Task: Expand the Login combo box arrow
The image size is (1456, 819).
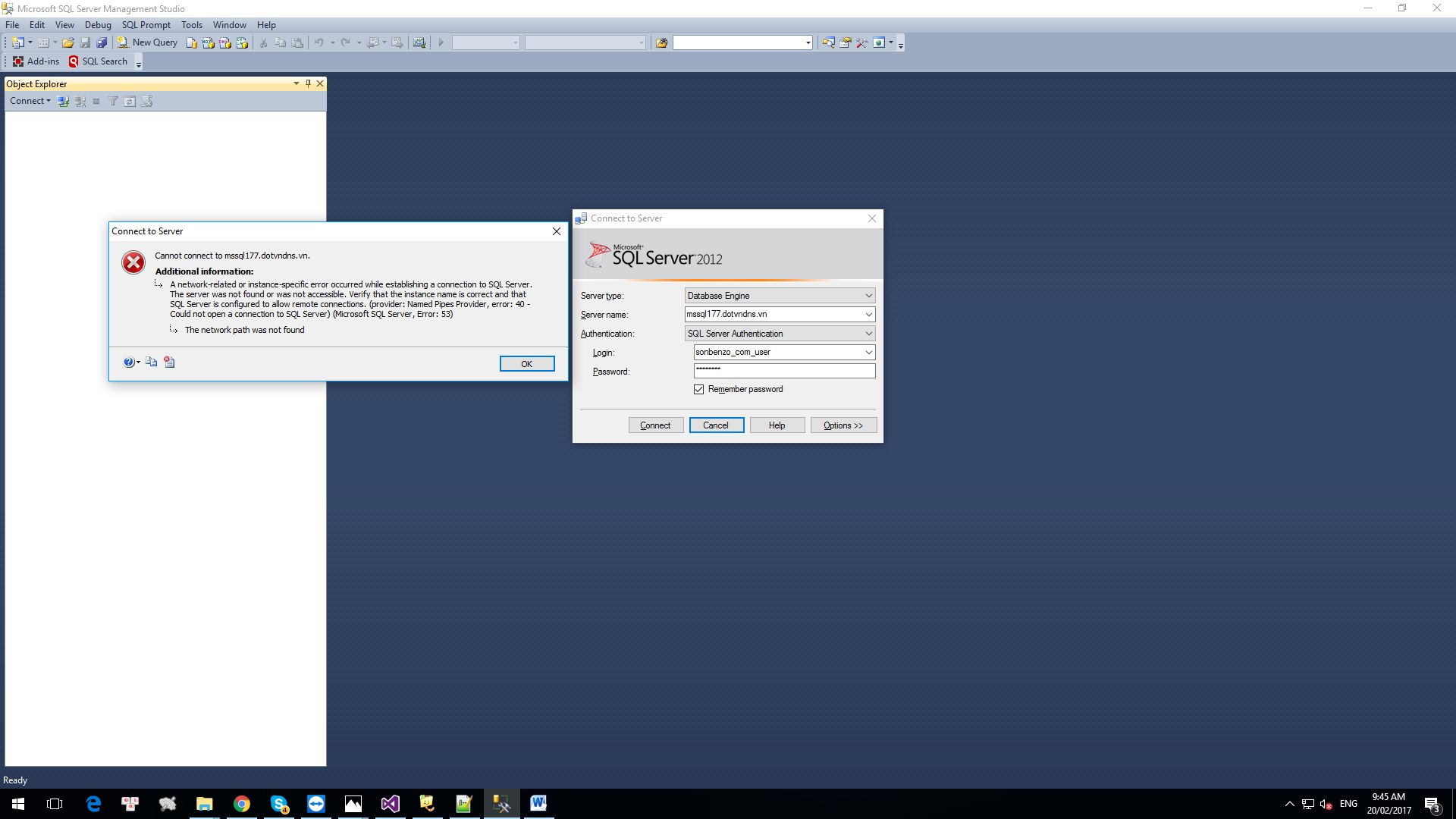Action: (x=869, y=352)
